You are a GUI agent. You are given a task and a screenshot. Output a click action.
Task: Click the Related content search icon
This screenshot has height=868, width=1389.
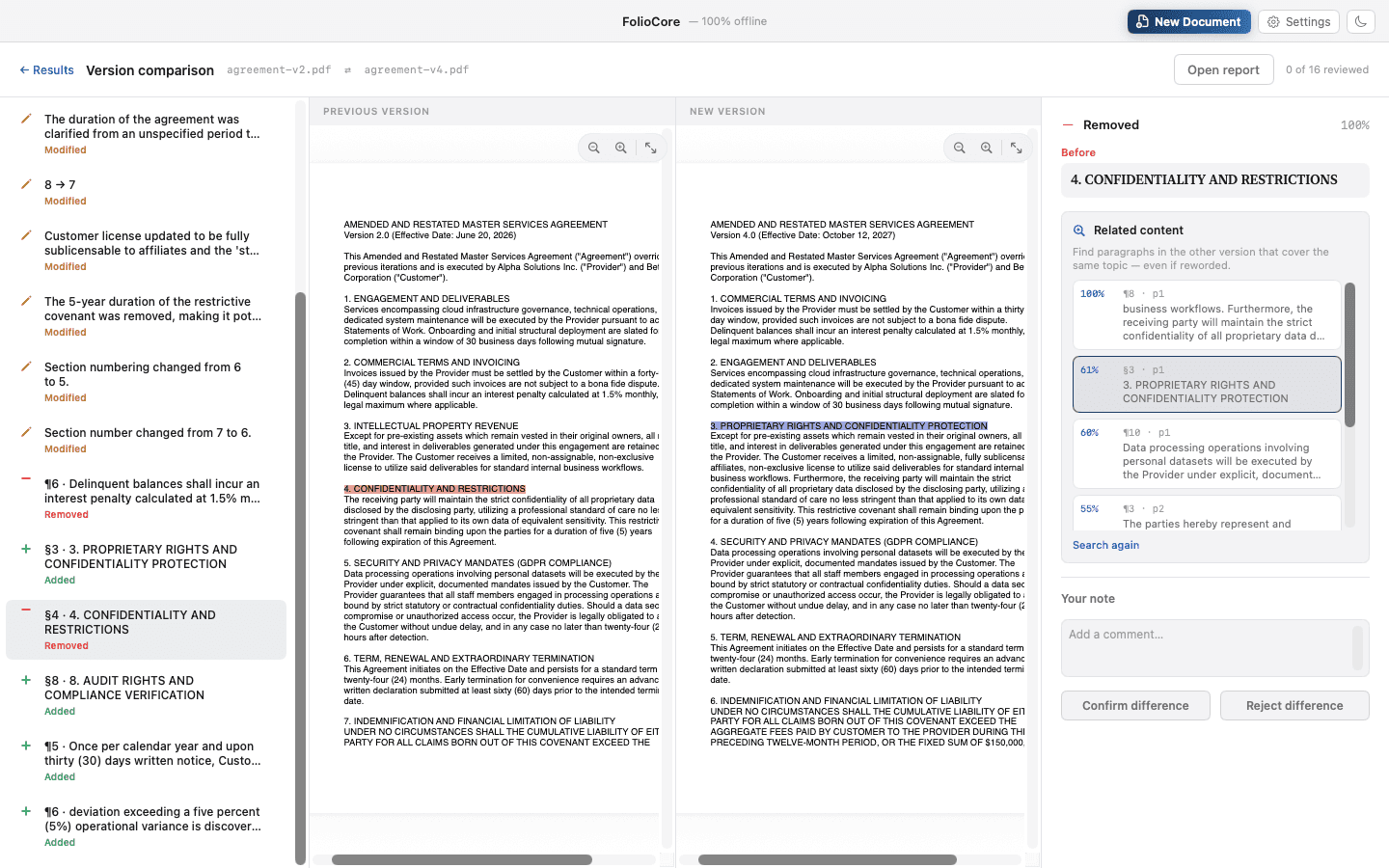[x=1079, y=231]
